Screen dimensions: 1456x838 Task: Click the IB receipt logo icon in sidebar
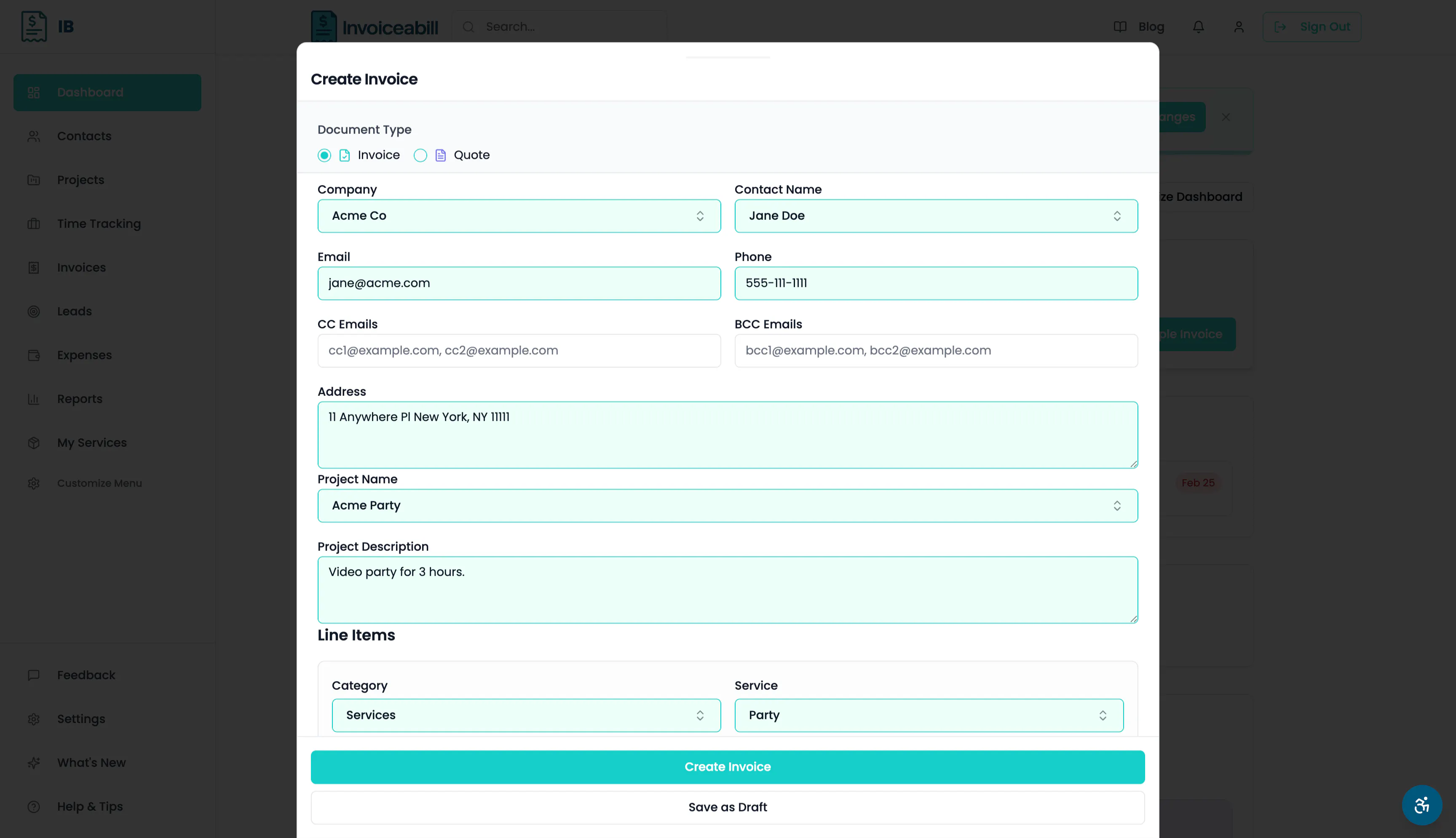pyautogui.click(x=34, y=27)
